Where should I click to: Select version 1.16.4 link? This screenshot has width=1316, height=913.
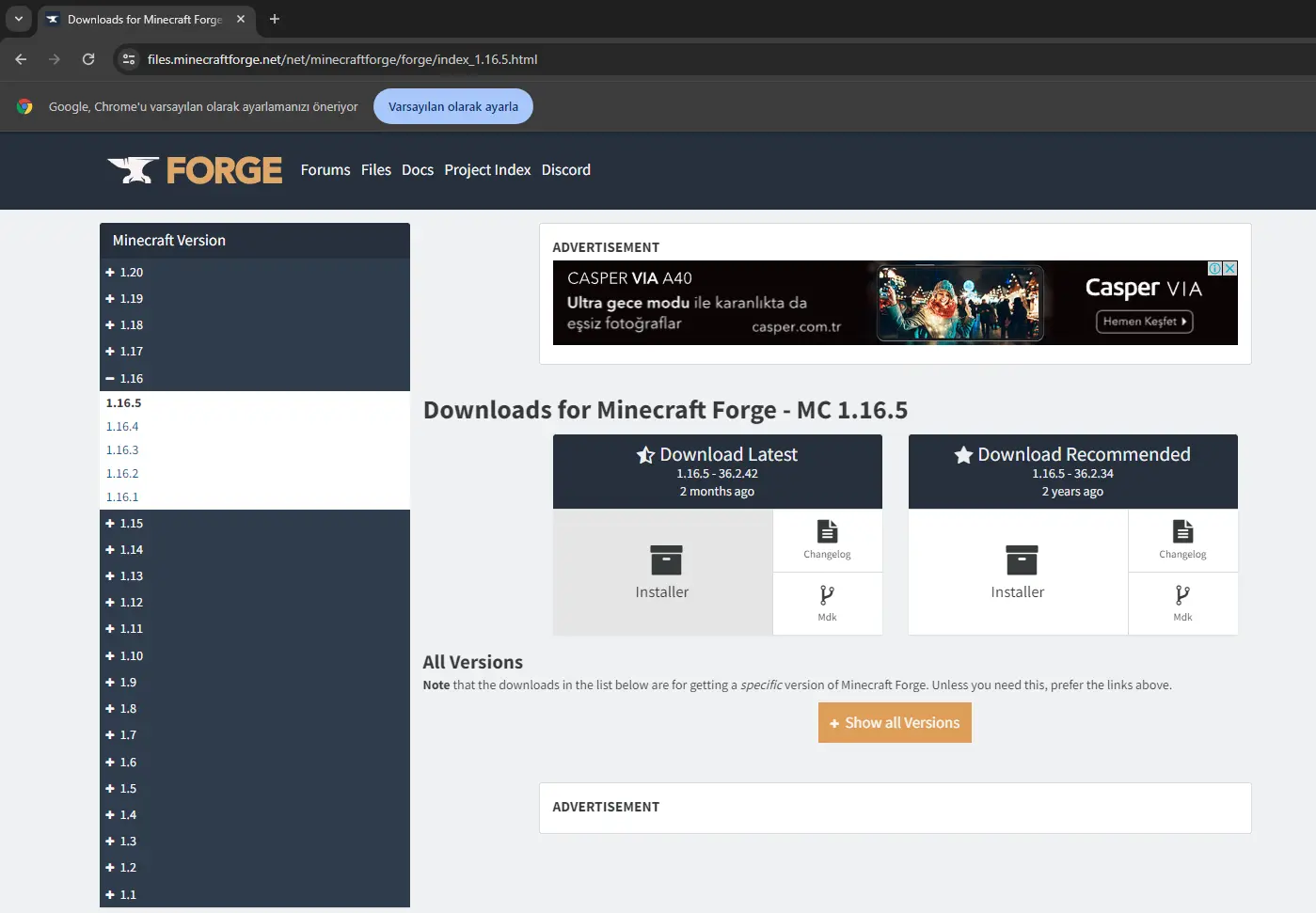[x=122, y=426]
